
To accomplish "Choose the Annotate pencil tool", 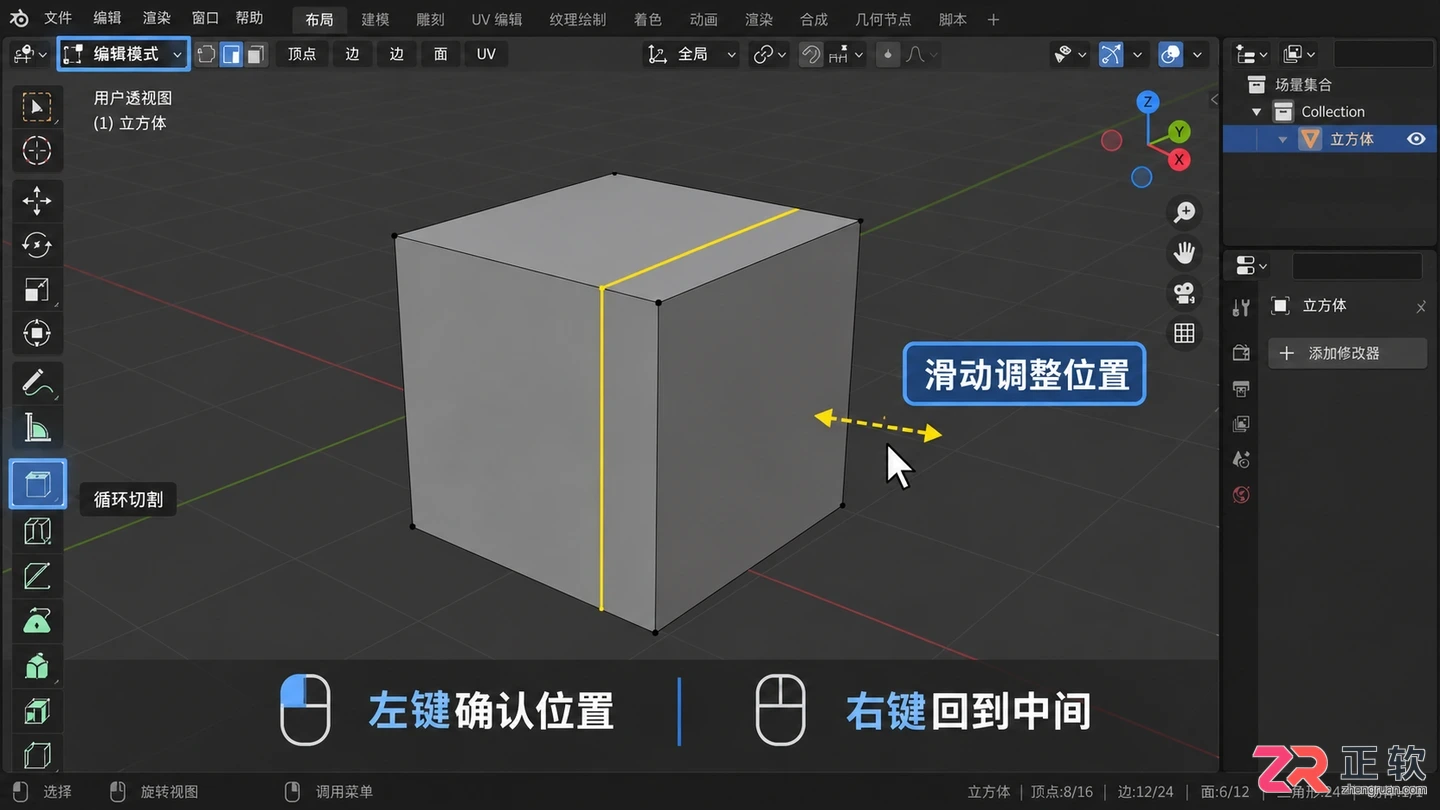I will (37, 381).
